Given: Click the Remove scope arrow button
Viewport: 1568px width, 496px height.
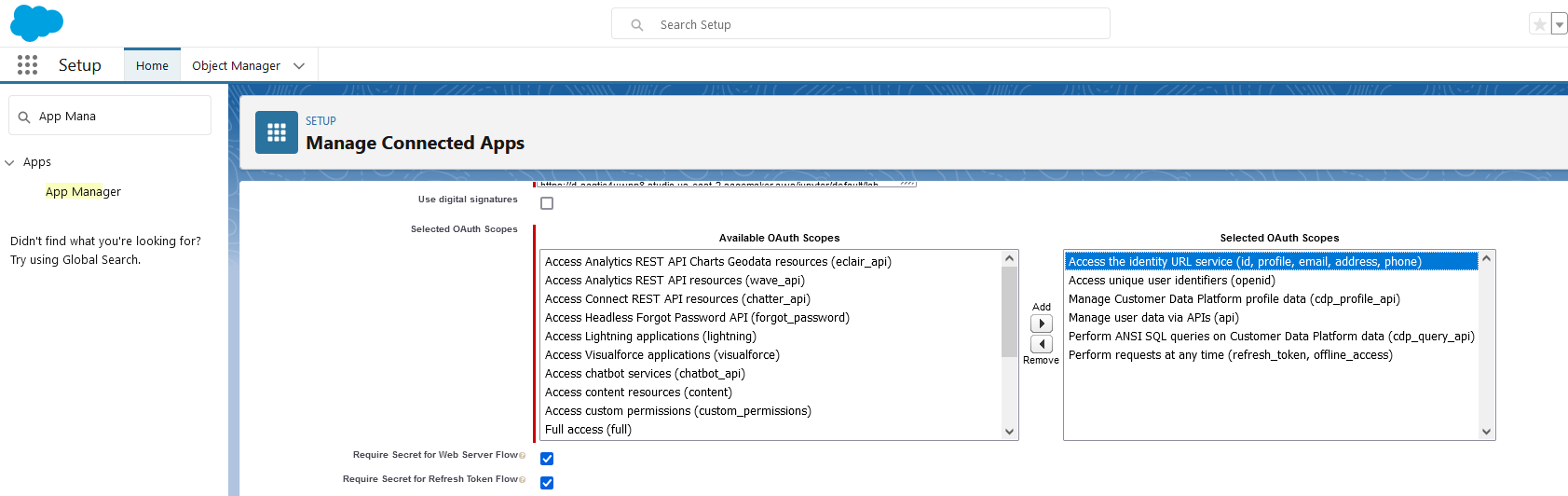Looking at the screenshot, I should [1042, 344].
